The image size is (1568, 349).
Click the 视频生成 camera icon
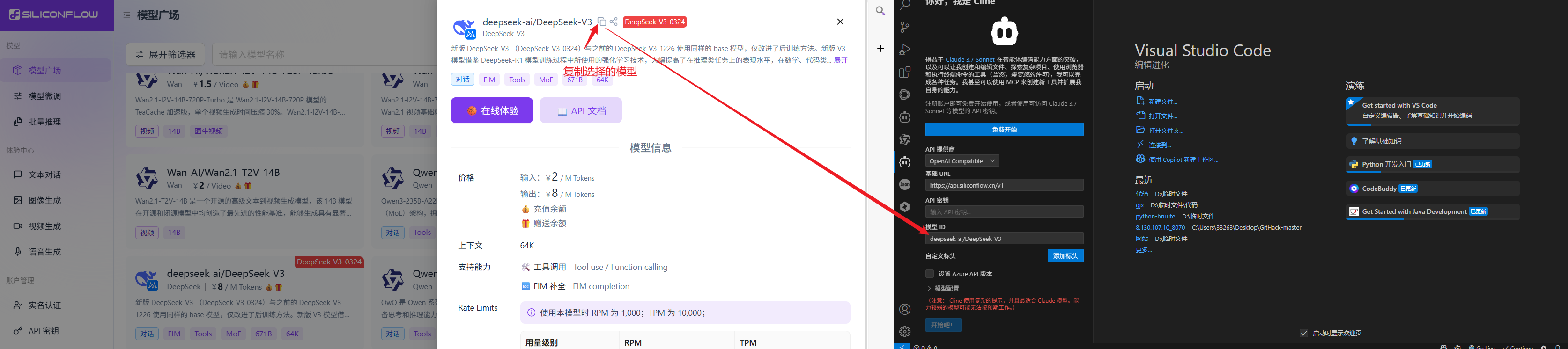(x=18, y=225)
